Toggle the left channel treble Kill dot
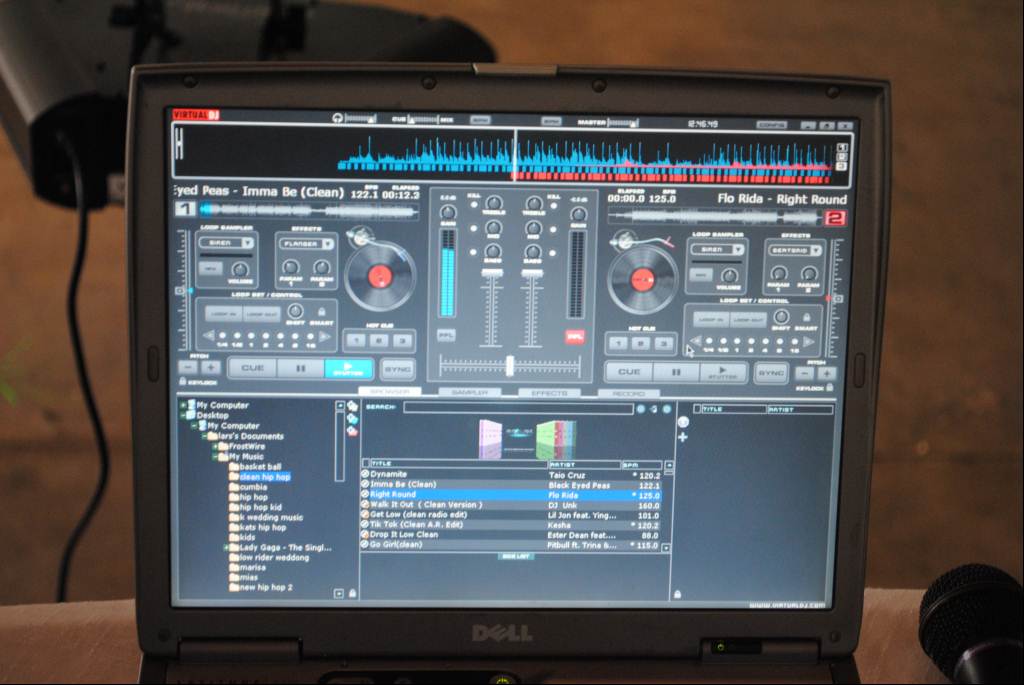Viewport: 1024px width, 685px height. click(474, 205)
